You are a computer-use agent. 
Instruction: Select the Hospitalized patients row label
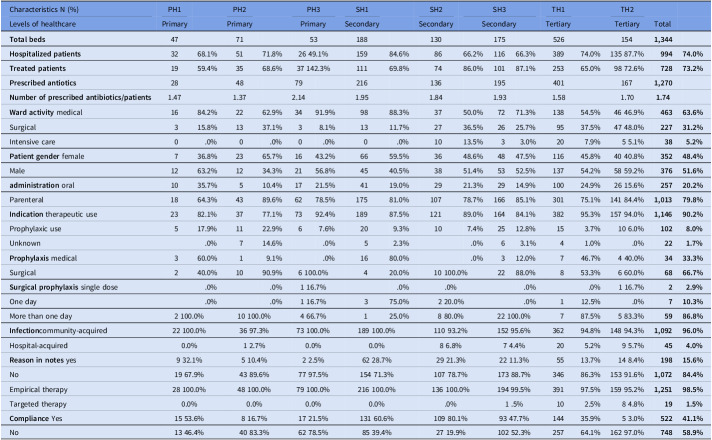45,54
